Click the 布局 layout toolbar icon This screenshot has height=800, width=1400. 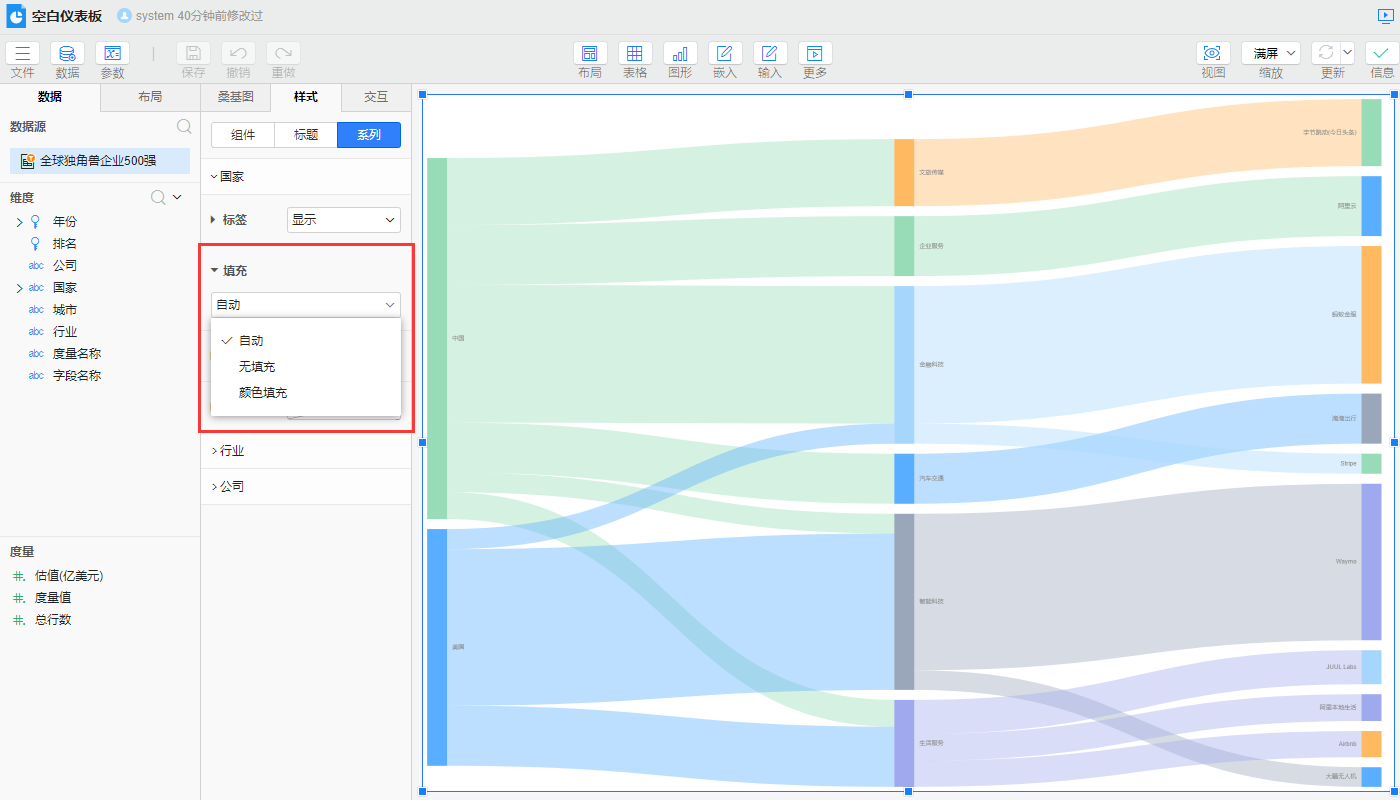590,54
